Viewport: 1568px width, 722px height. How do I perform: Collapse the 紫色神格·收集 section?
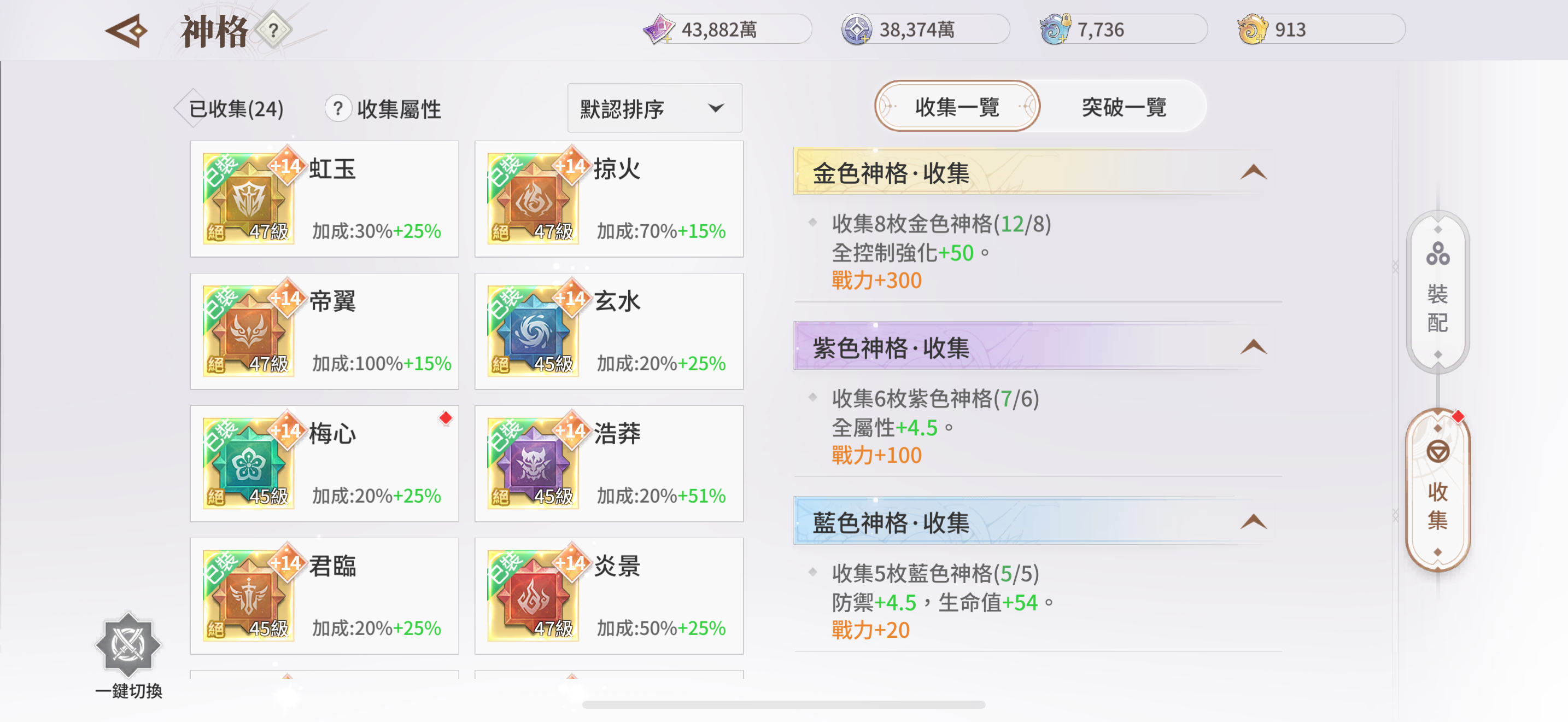click(x=1253, y=348)
